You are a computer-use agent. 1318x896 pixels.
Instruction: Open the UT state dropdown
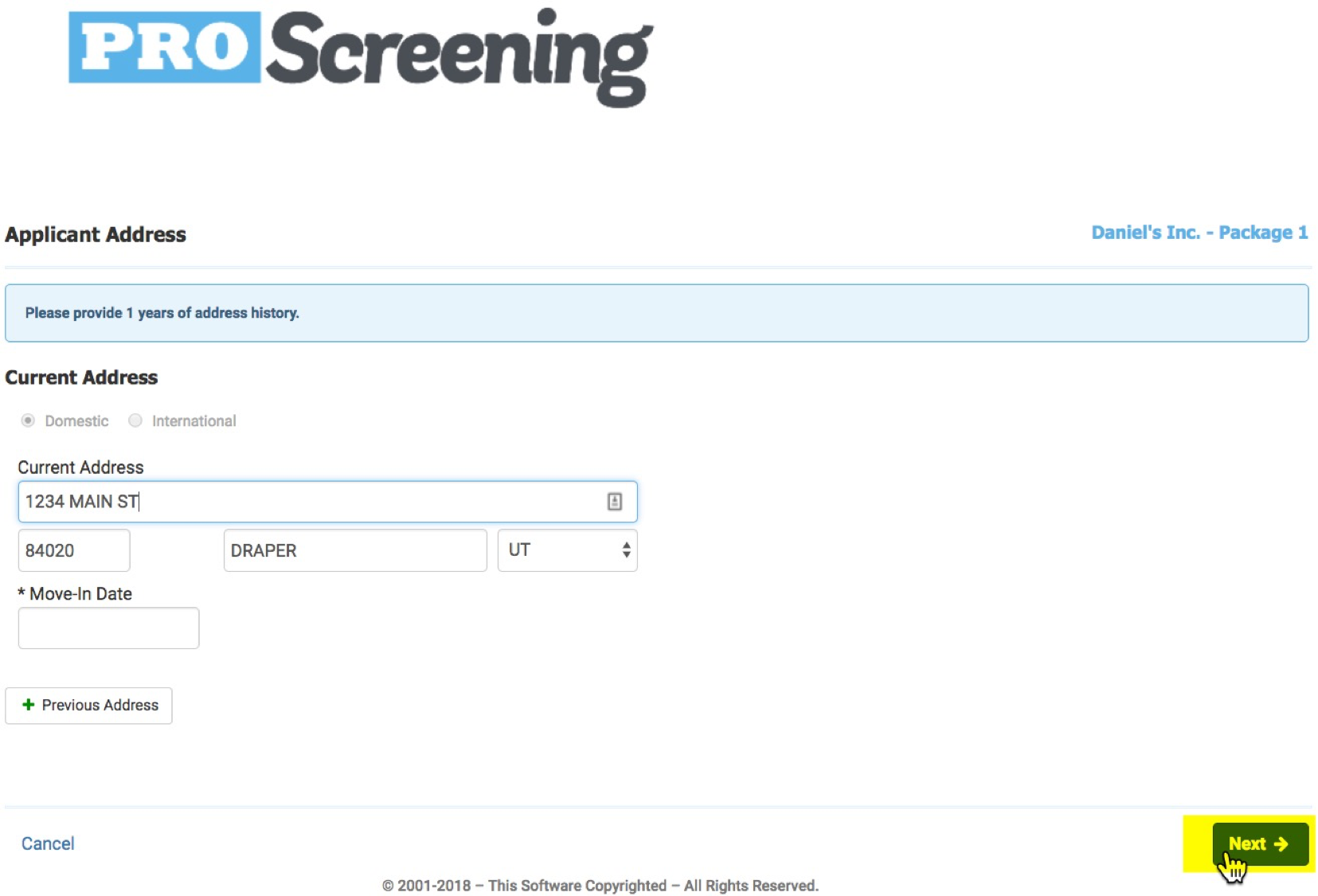point(567,550)
